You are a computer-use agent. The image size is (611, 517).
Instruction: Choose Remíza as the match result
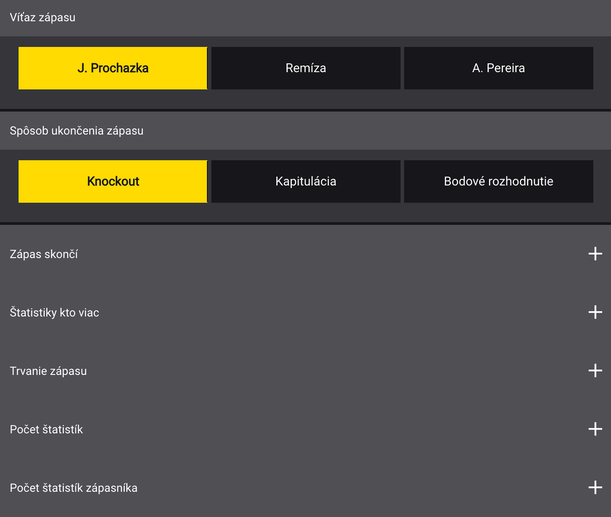pos(306,68)
